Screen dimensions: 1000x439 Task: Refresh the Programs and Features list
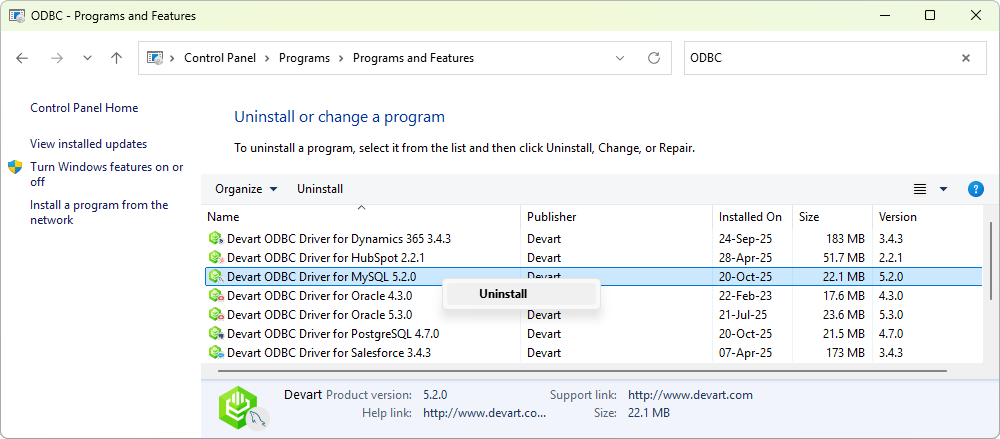(x=654, y=58)
